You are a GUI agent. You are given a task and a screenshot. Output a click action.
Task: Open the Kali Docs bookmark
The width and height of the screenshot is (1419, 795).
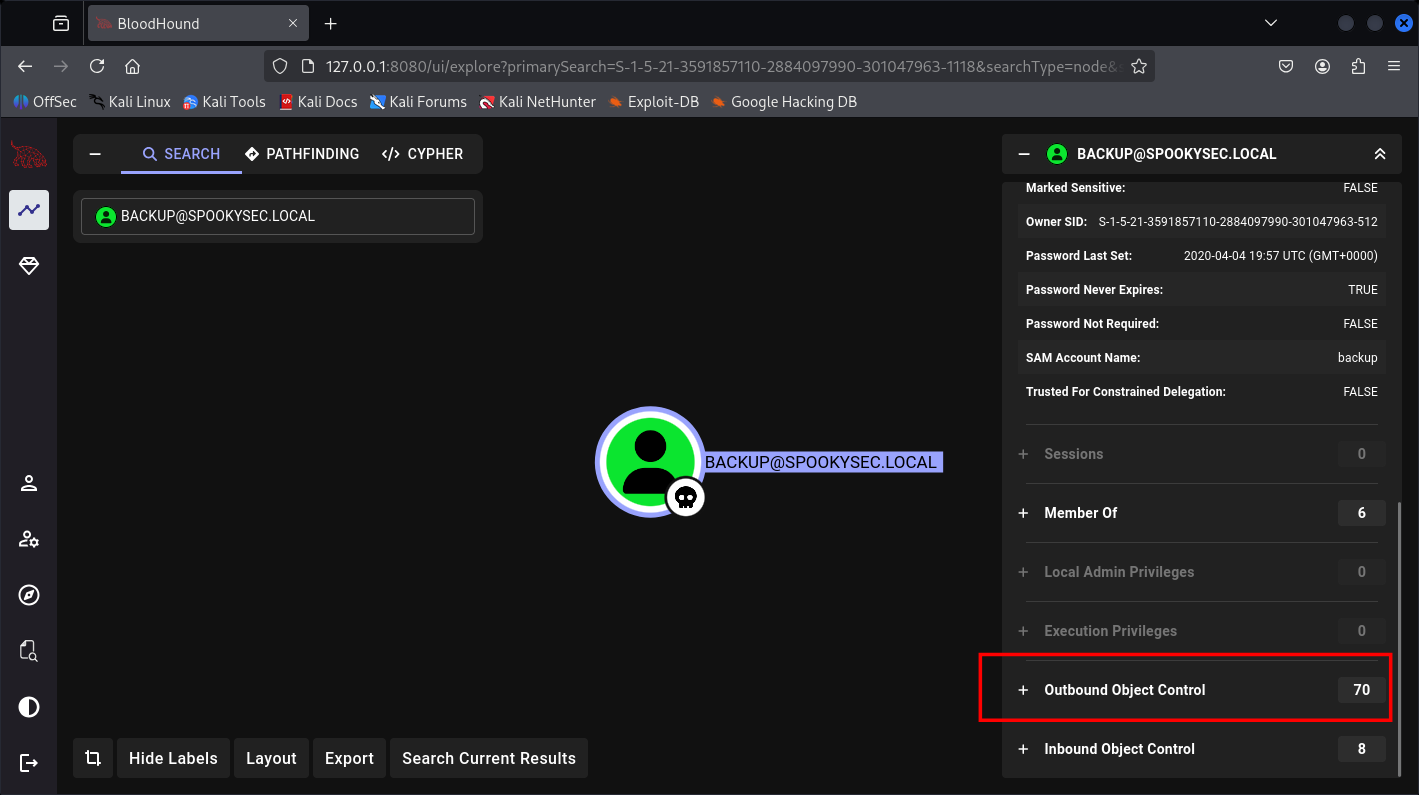[x=318, y=101]
